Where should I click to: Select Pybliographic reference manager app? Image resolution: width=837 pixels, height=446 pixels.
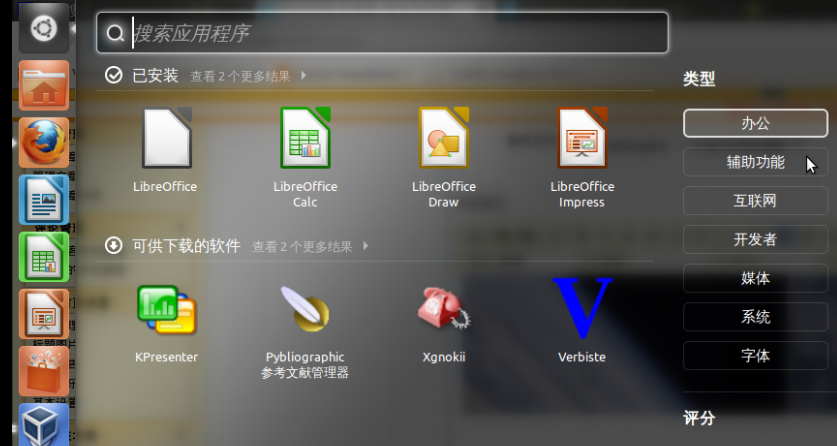(x=305, y=308)
